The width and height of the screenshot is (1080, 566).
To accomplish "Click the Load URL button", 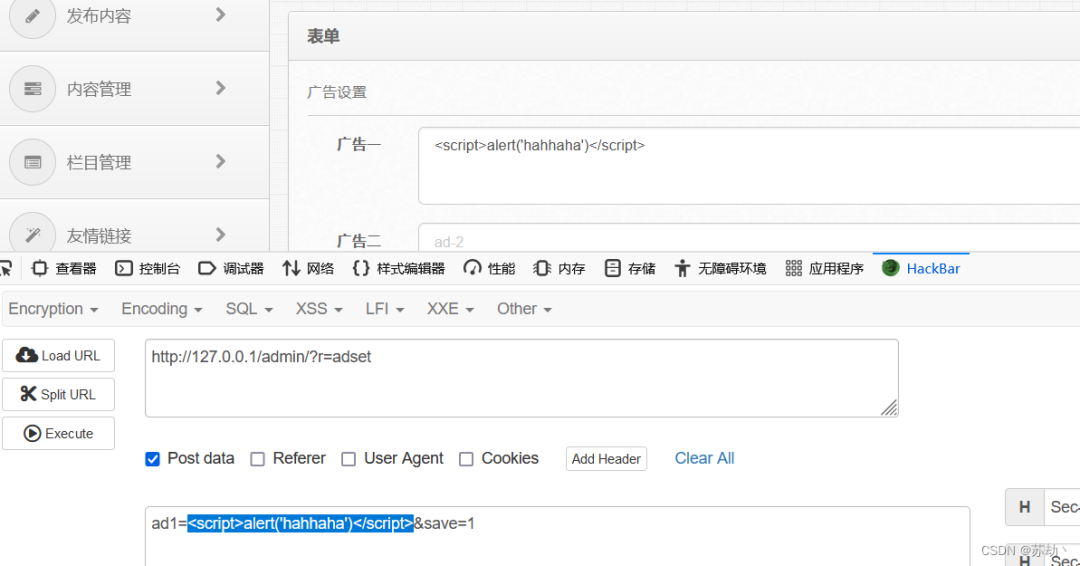I will point(59,355).
